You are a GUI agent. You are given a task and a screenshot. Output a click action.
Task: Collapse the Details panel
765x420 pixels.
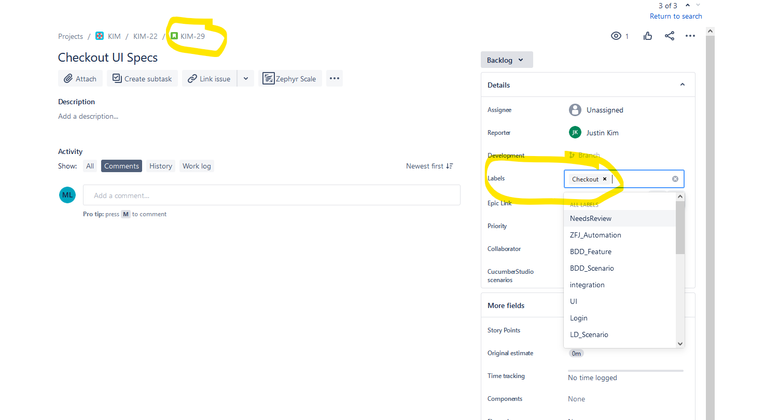point(682,85)
